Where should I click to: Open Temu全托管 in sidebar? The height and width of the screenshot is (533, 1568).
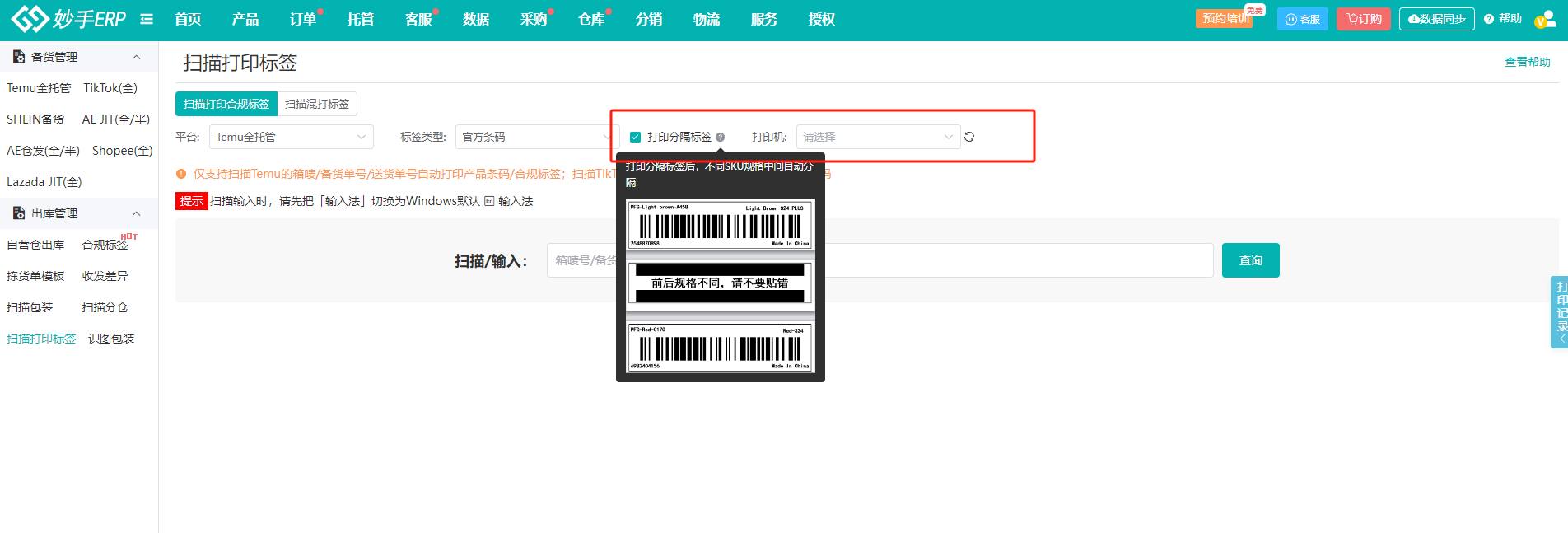click(x=39, y=88)
